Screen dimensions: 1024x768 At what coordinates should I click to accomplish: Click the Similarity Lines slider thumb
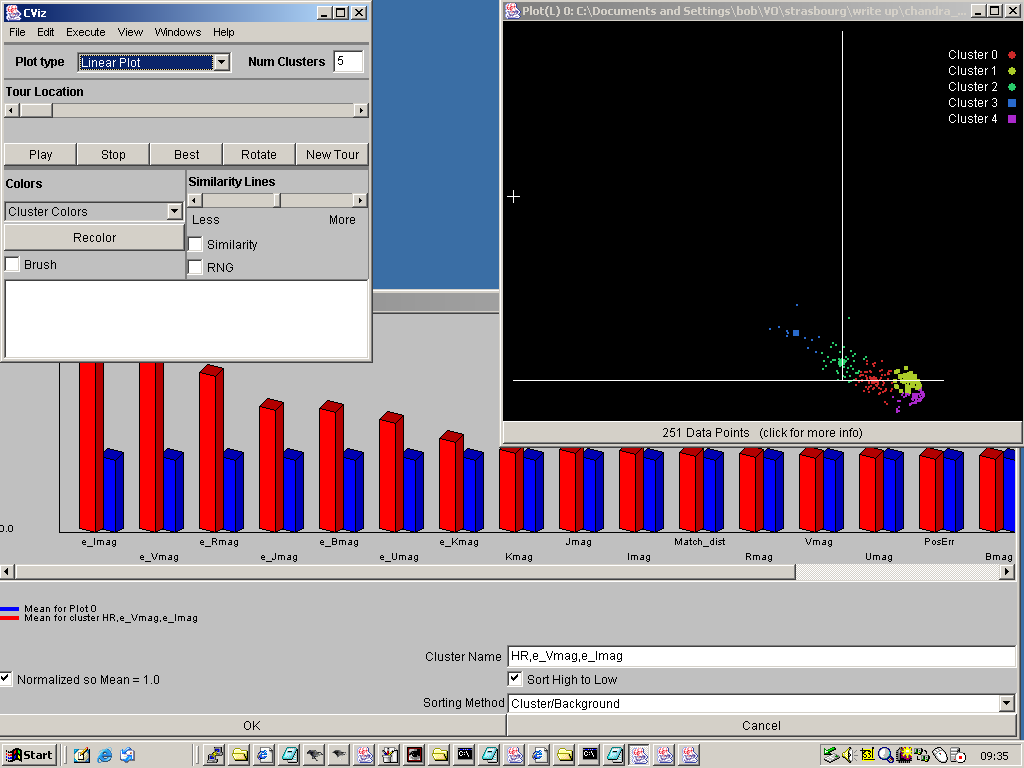click(x=277, y=200)
